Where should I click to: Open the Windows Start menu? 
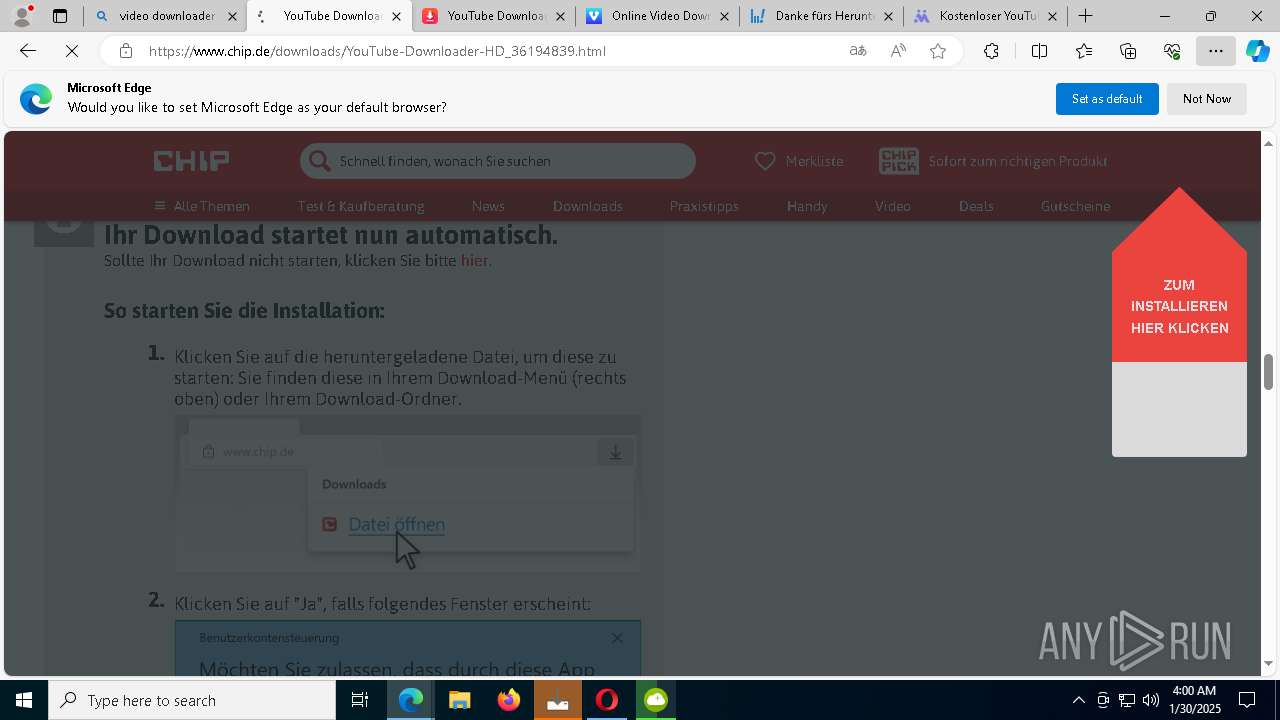24,700
